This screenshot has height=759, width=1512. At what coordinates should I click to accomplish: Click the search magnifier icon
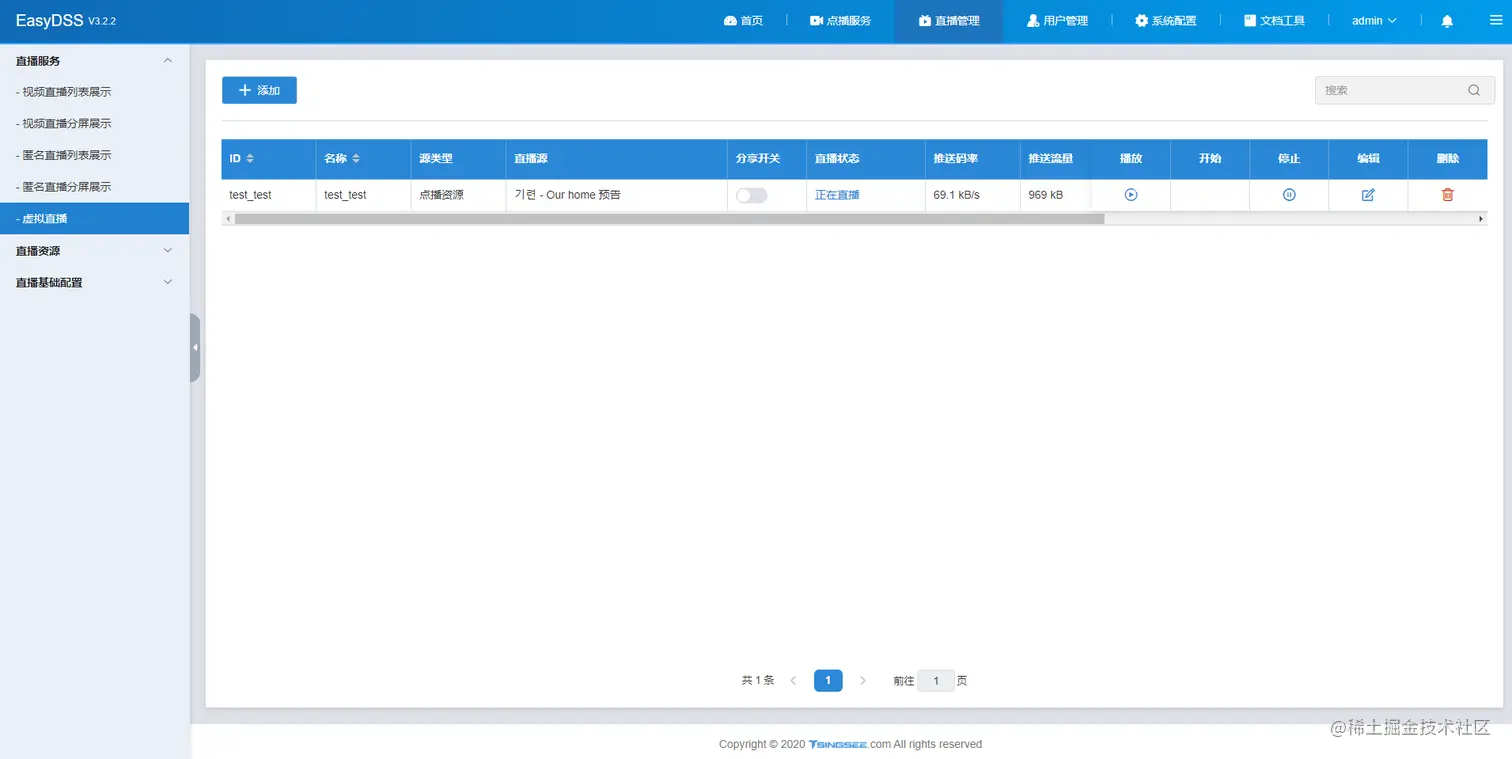click(x=1474, y=90)
